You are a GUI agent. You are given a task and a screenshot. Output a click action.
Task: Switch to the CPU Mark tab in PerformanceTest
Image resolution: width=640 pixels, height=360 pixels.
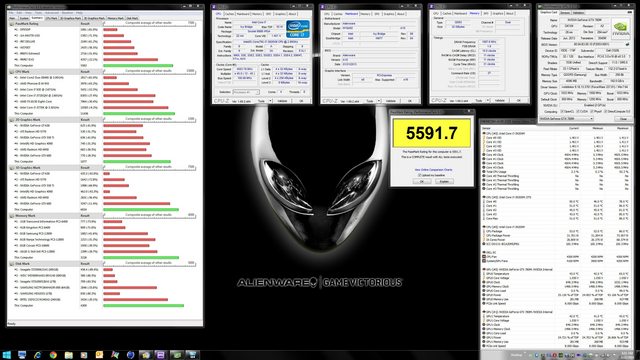click(51, 18)
